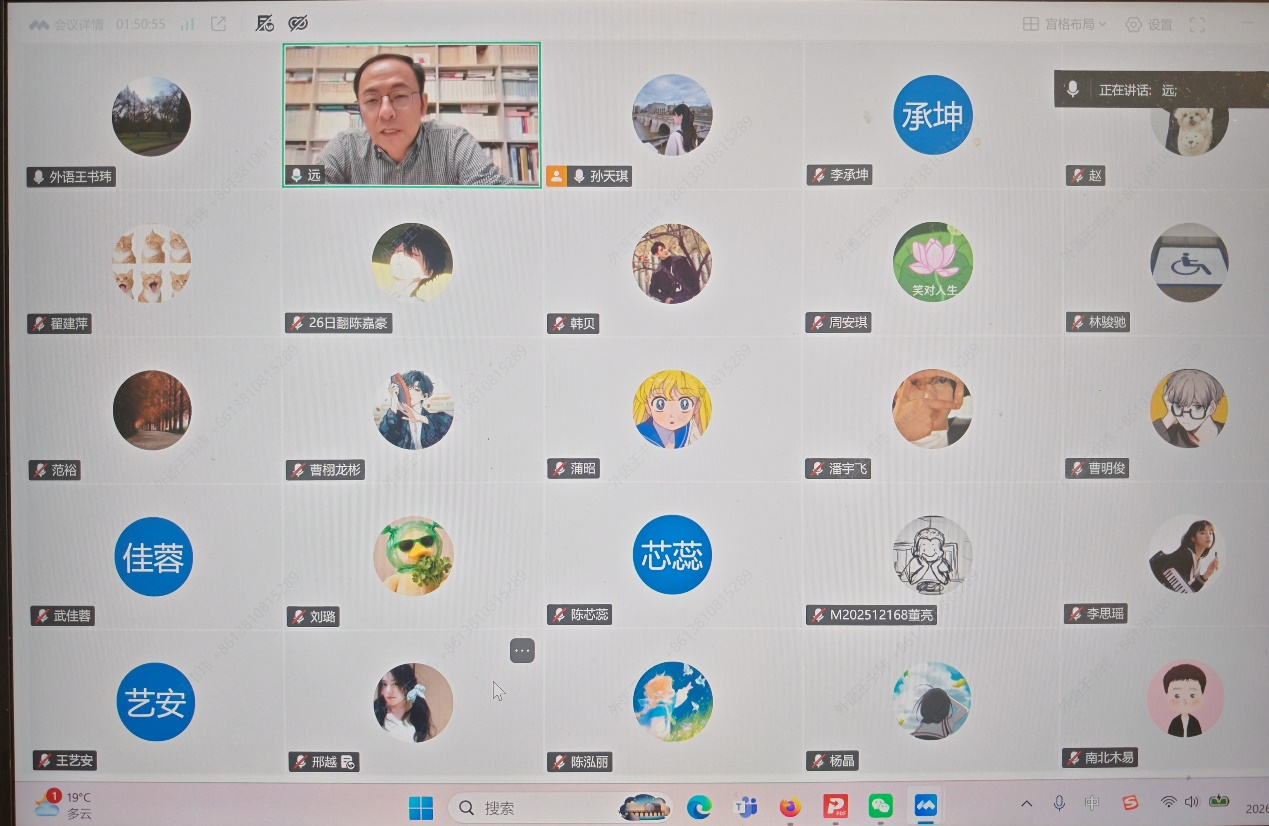
Task: Click muted mic icon beside 武佳蓉
Action: (x=42, y=616)
